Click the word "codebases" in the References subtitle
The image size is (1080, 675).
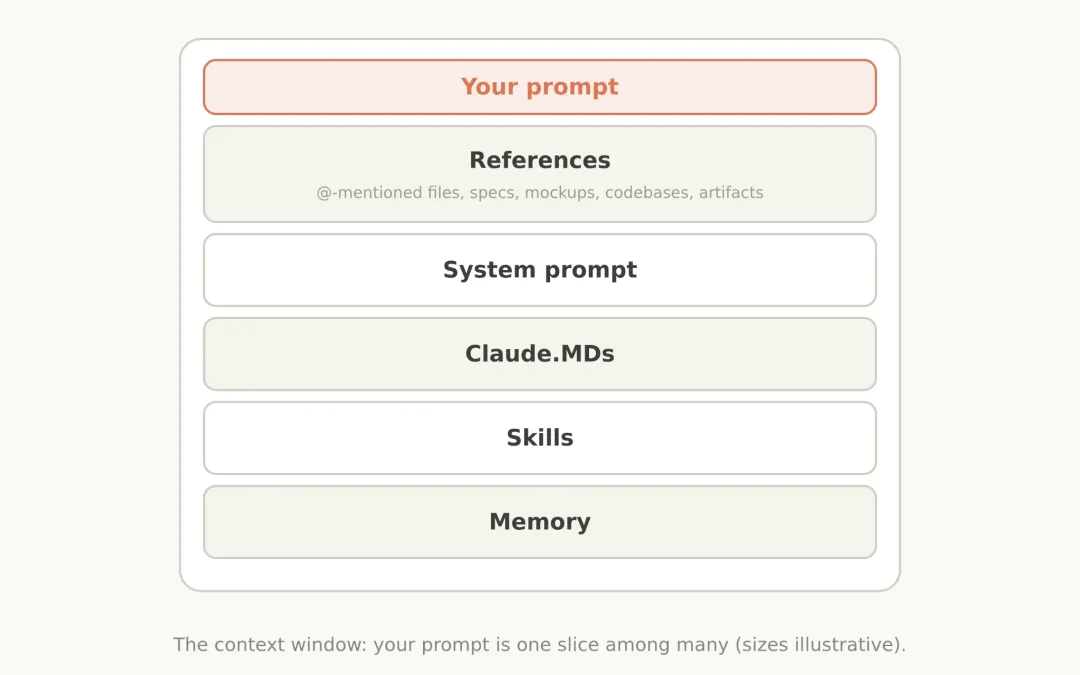(645, 193)
